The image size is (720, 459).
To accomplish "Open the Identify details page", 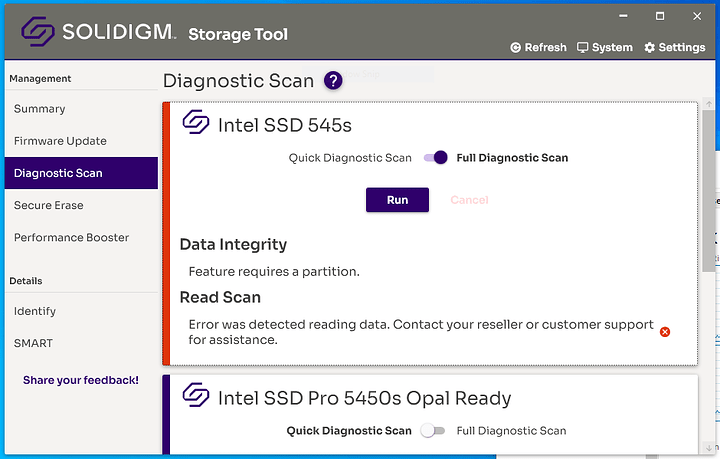I will point(81,311).
